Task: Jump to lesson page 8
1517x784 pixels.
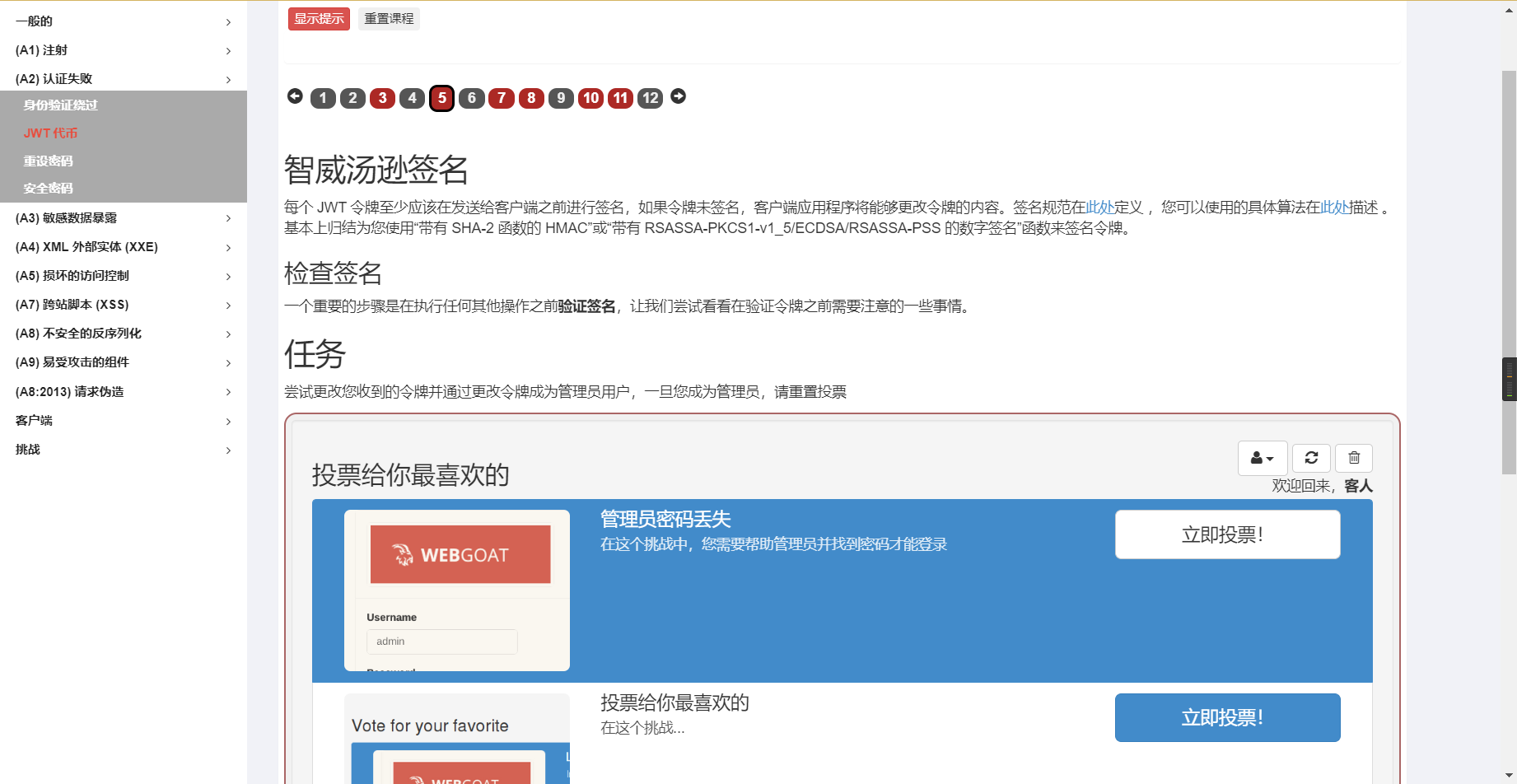Action: coord(531,98)
